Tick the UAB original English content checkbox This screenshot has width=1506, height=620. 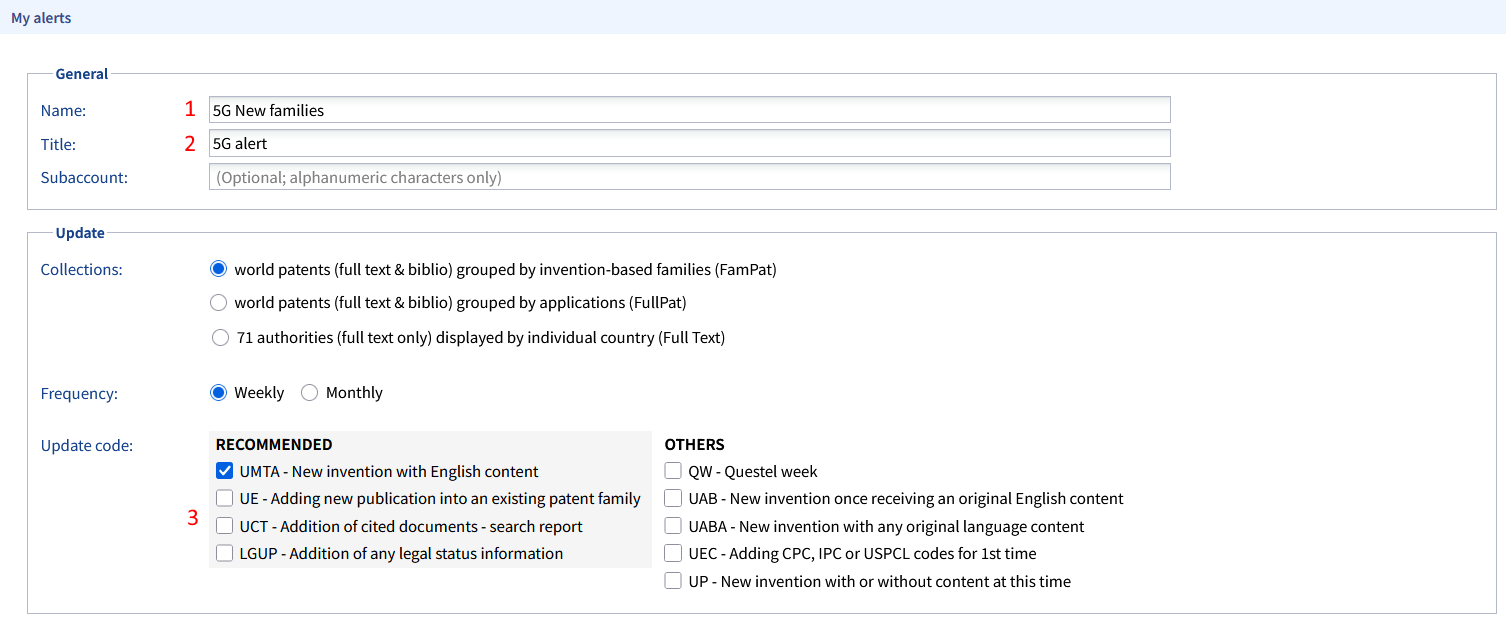click(674, 499)
